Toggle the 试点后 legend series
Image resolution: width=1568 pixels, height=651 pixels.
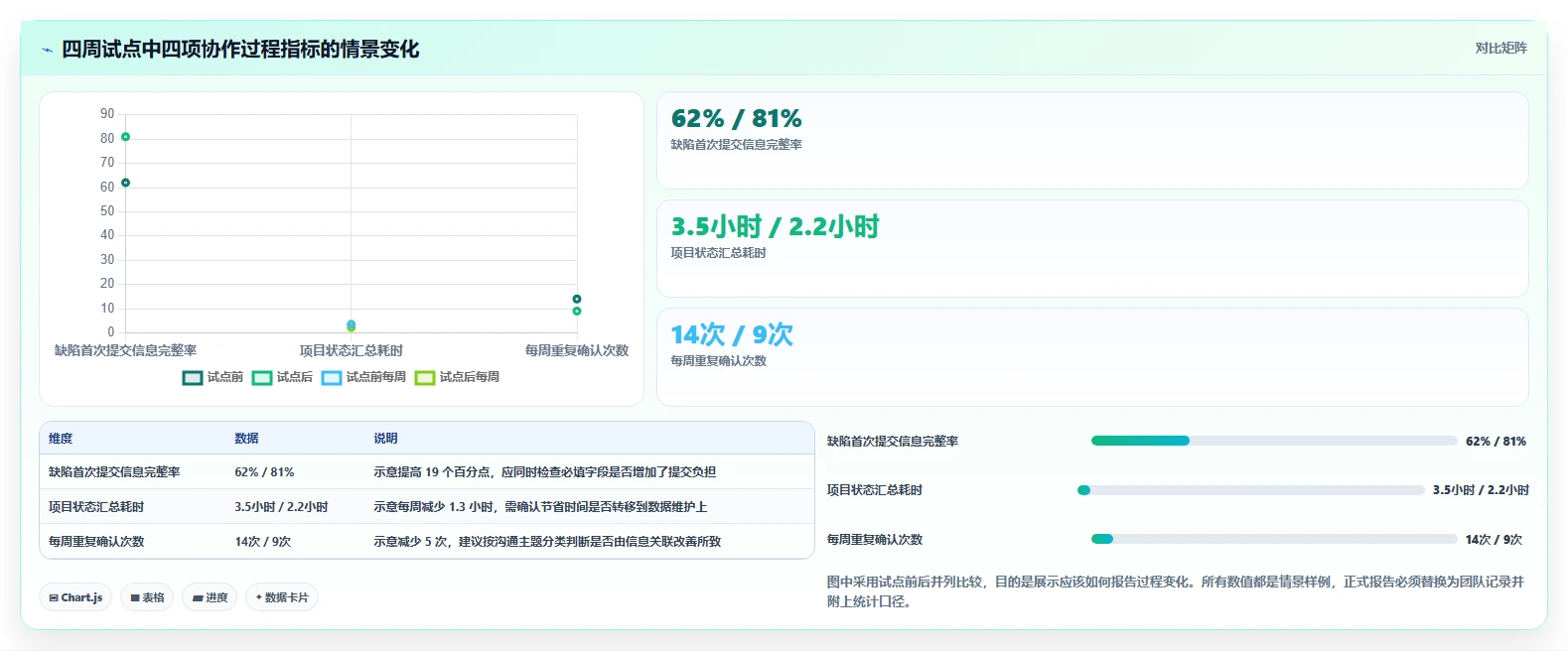pyautogui.click(x=282, y=377)
